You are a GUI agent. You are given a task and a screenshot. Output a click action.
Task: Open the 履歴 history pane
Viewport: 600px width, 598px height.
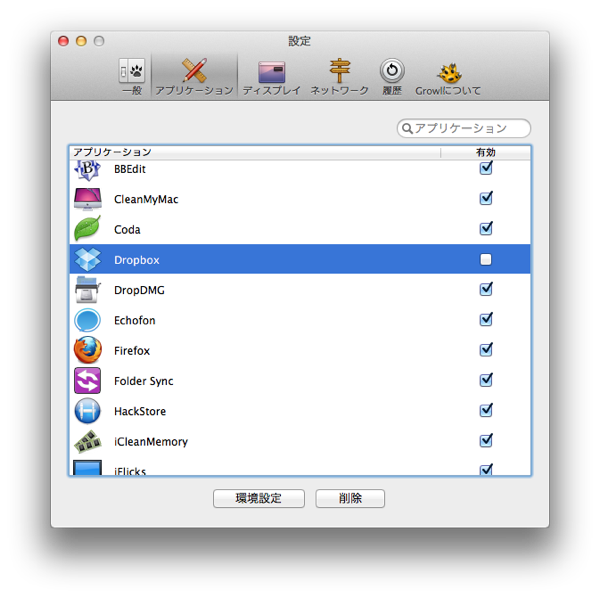point(392,76)
